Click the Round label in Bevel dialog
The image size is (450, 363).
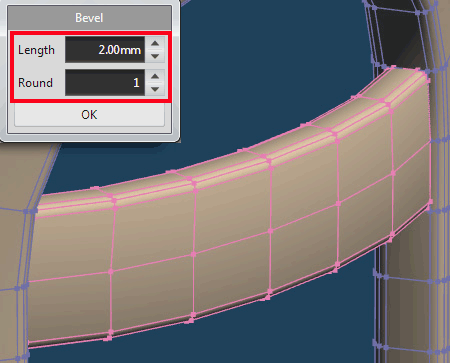click(x=35, y=83)
